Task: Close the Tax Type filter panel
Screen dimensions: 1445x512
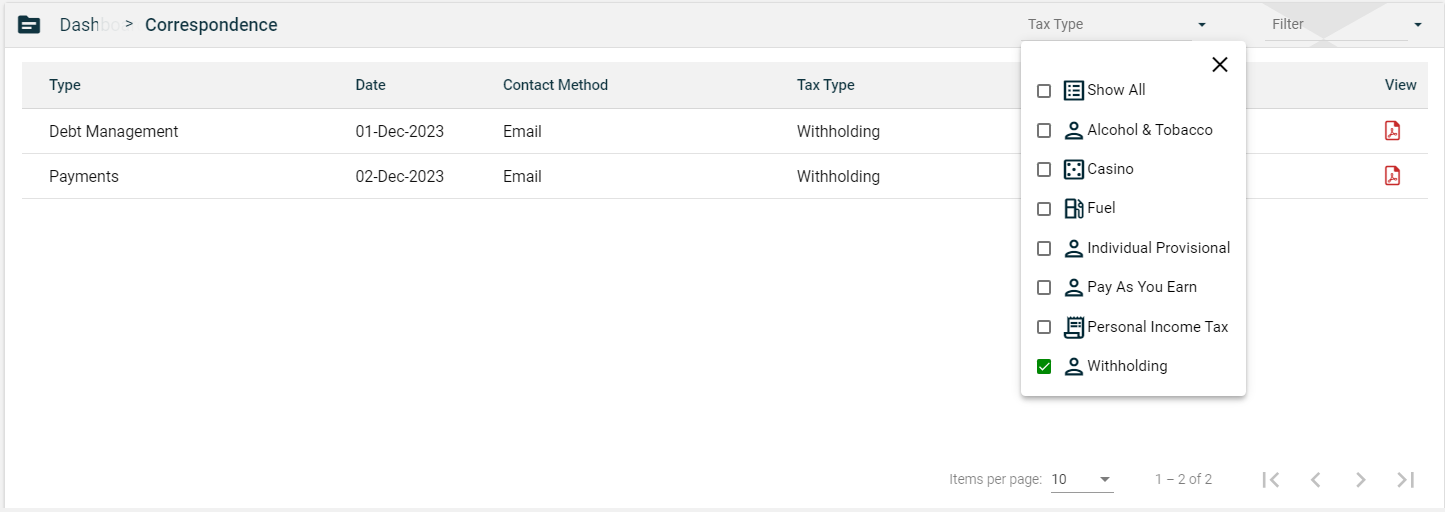Action: (1219, 65)
